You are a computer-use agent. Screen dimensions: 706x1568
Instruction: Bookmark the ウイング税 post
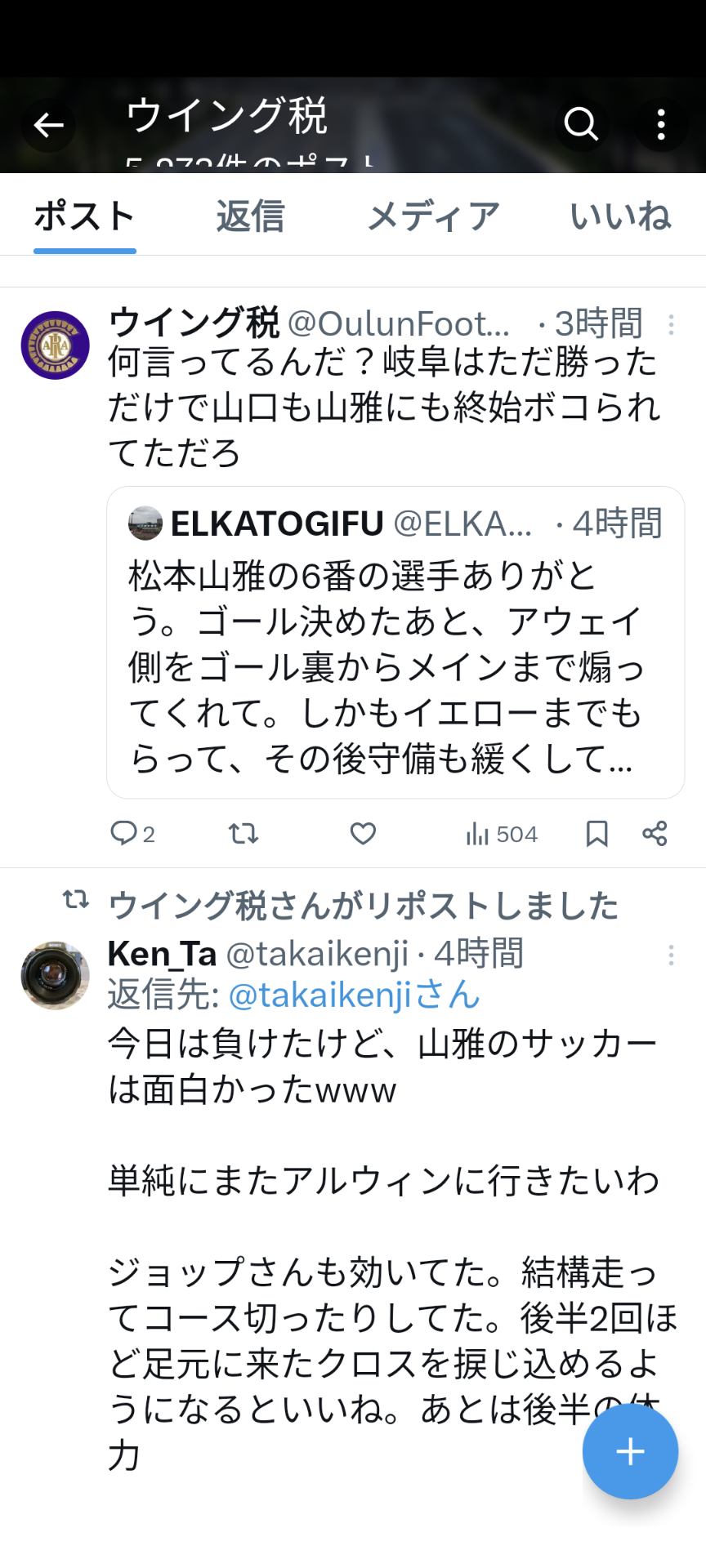pyautogui.click(x=597, y=834)
